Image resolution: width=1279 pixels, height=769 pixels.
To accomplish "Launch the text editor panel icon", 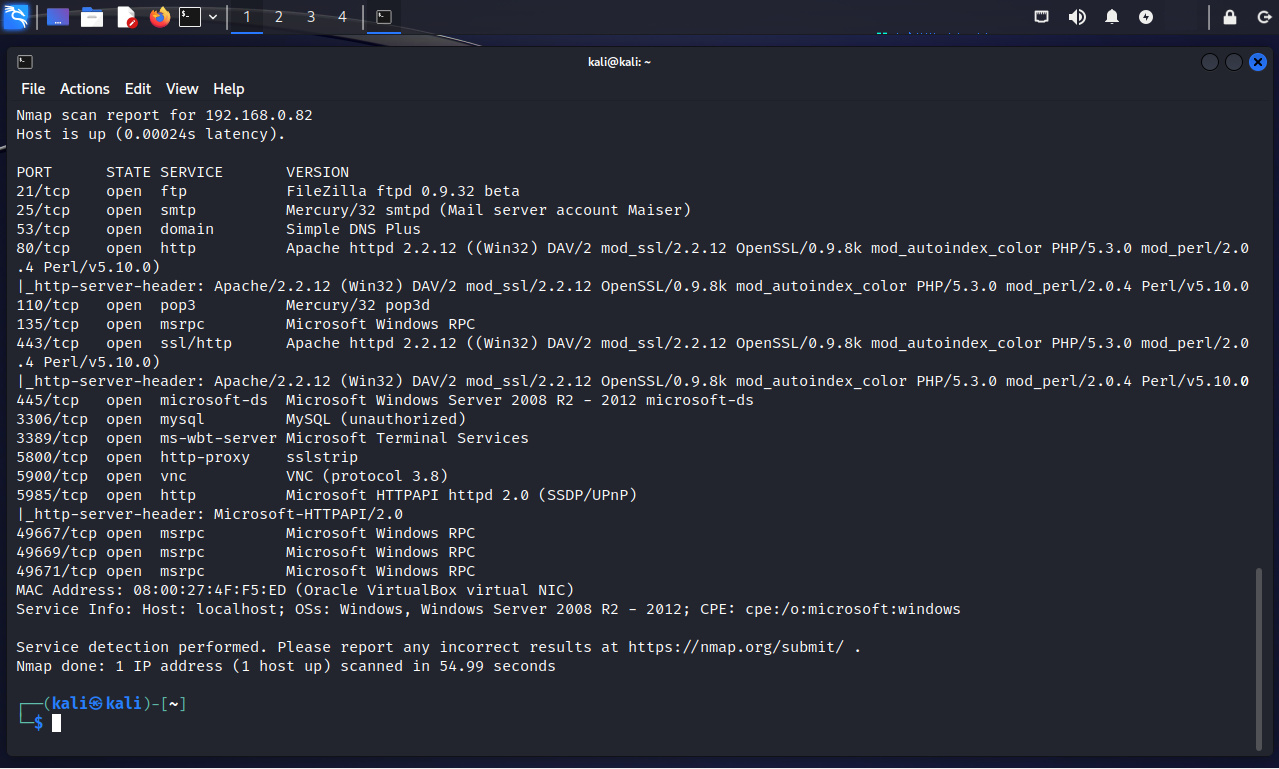I will (126, 17).
